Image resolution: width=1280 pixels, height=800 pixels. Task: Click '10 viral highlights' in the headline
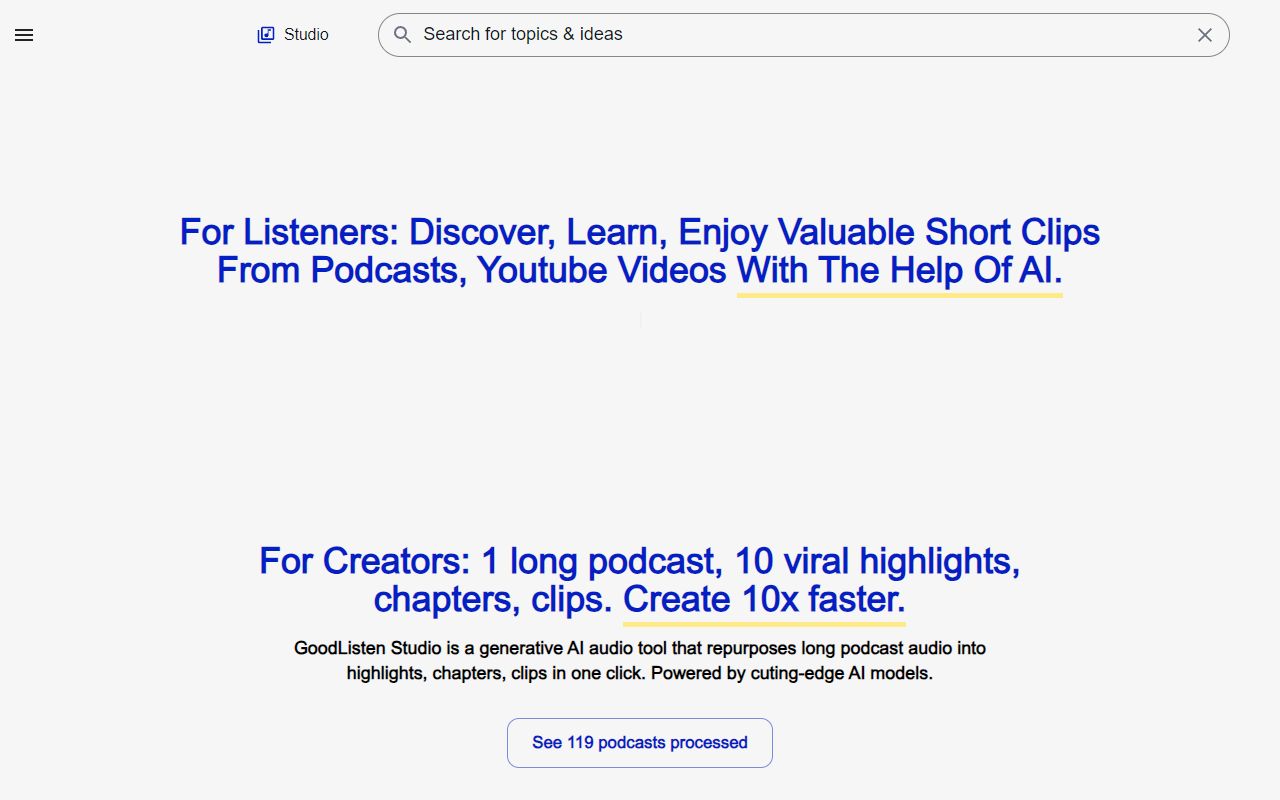[876, 561]
